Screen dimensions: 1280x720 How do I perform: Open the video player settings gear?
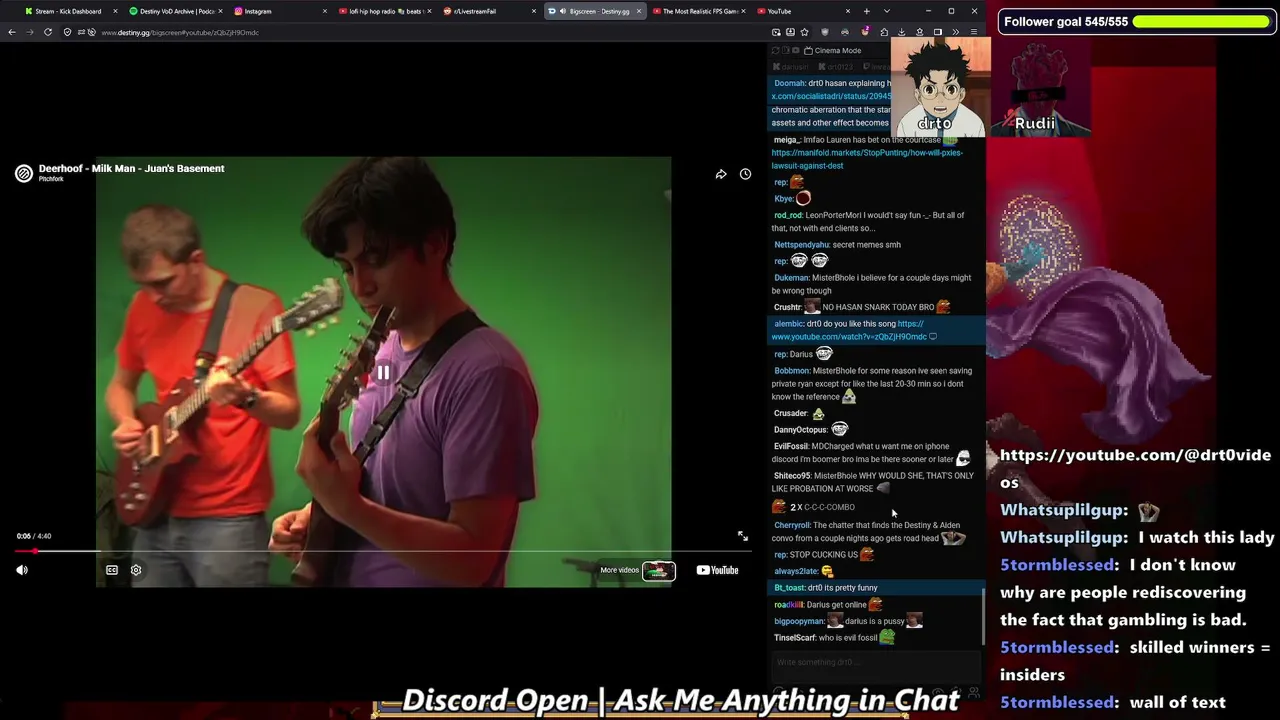[x=136, y=570]
